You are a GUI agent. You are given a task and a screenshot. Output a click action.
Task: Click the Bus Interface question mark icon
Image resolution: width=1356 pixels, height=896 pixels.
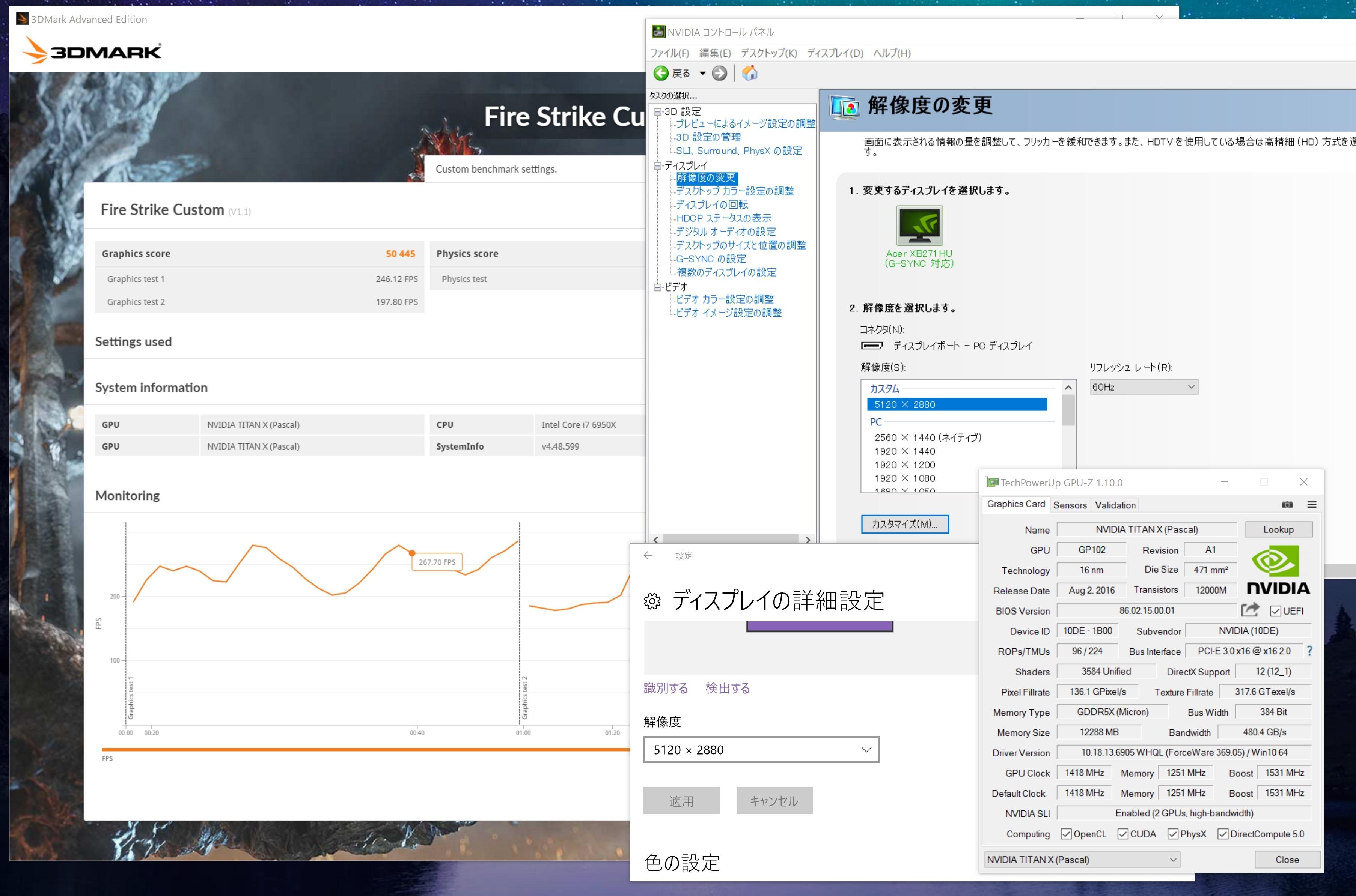click(1310, 651)
